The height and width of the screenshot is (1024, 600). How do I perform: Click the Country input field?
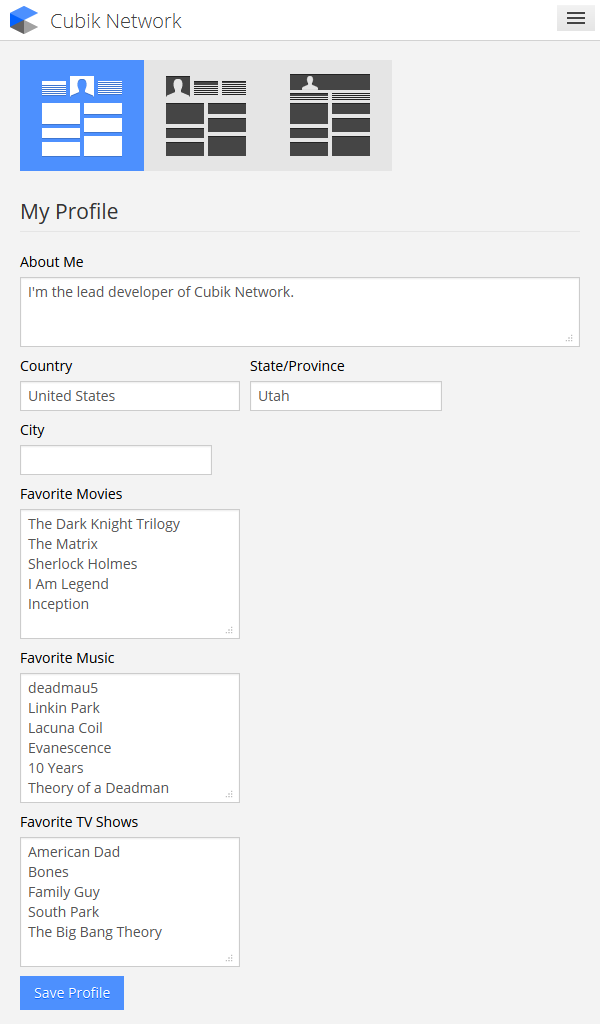130,396
